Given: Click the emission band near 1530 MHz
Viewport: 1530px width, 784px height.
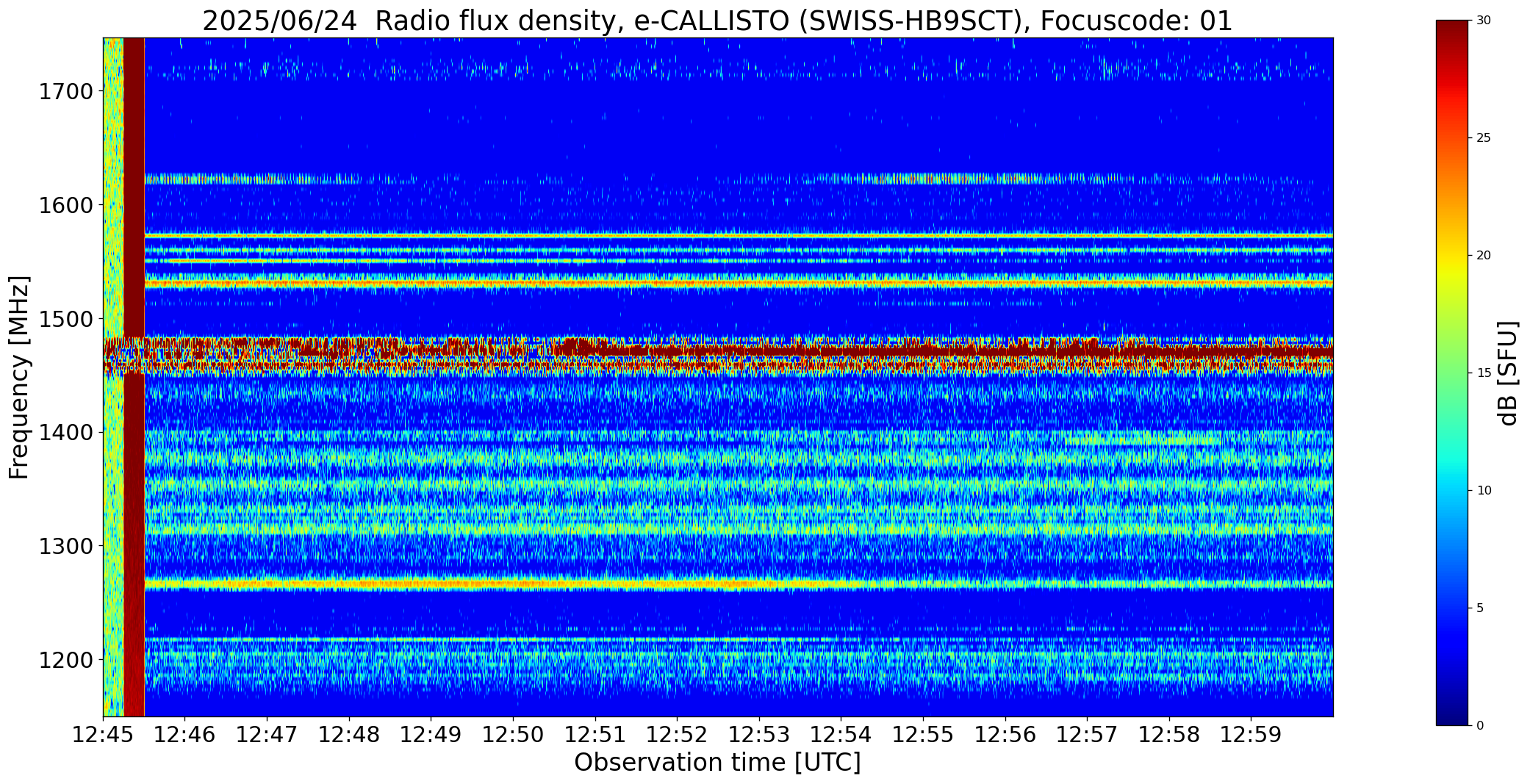Looking at the screenshot, I should tap(739, 283).
